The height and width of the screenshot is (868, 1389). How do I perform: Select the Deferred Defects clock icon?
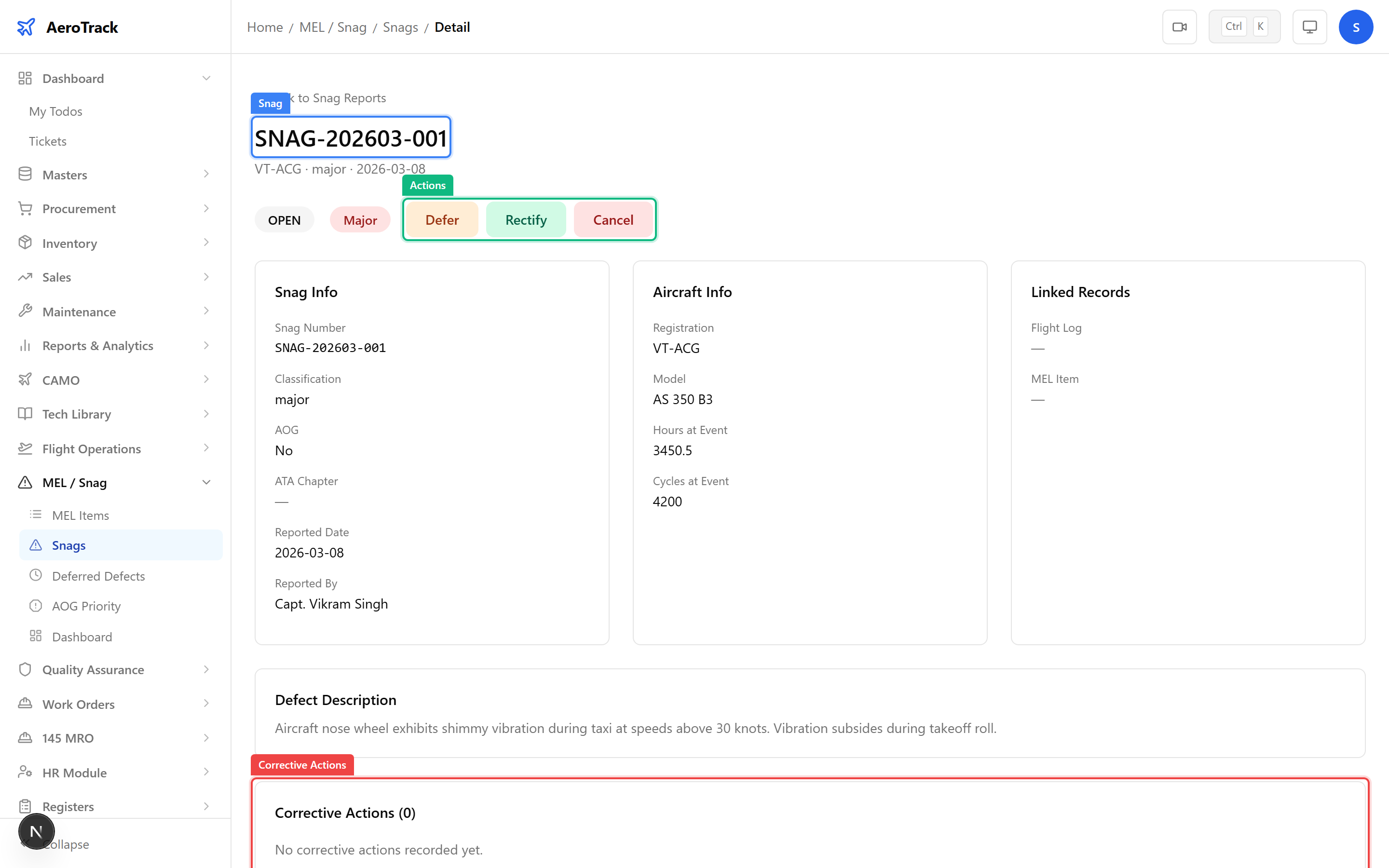(36, 575)
